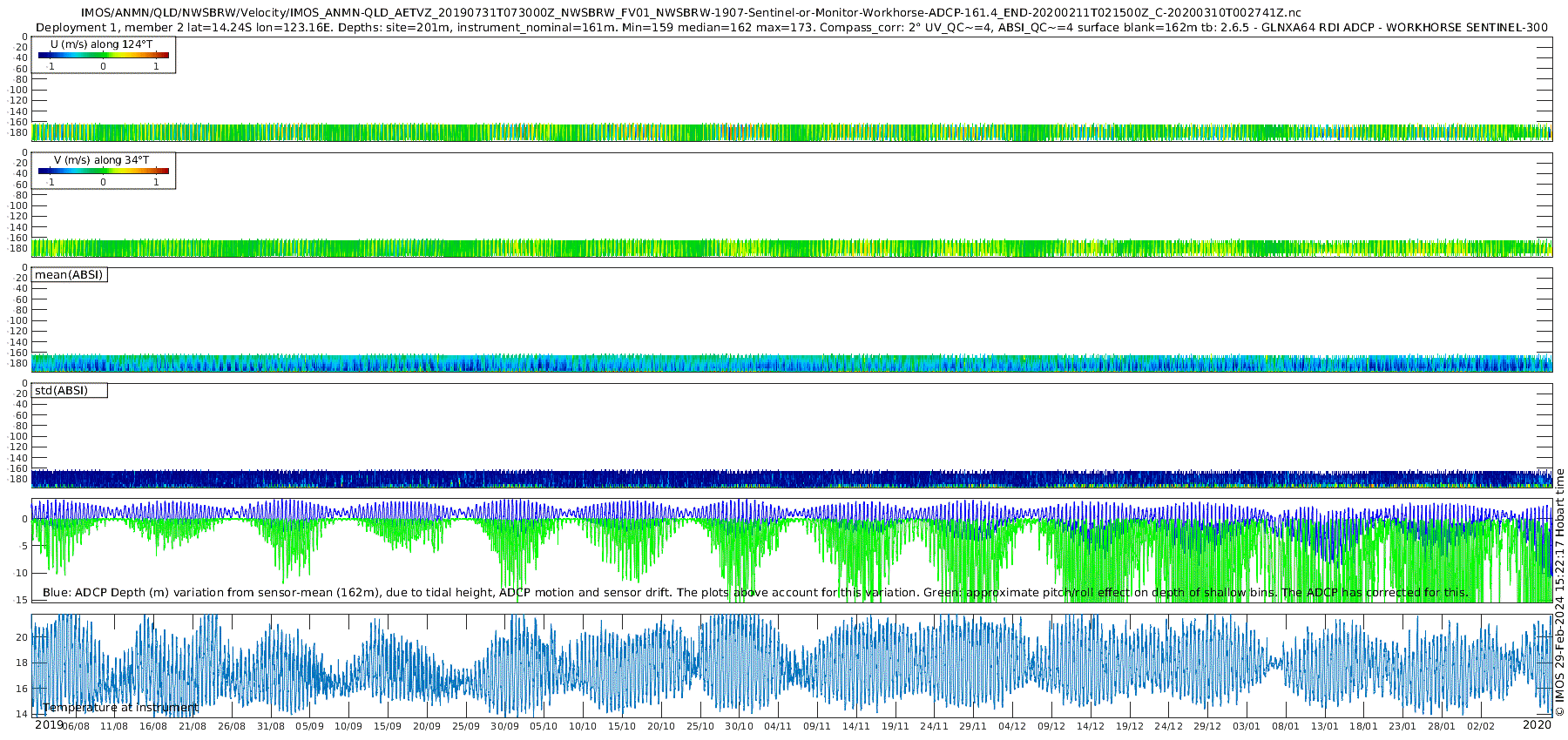Click the 15/09 date tick label
1568x740 pixels.
388,726
